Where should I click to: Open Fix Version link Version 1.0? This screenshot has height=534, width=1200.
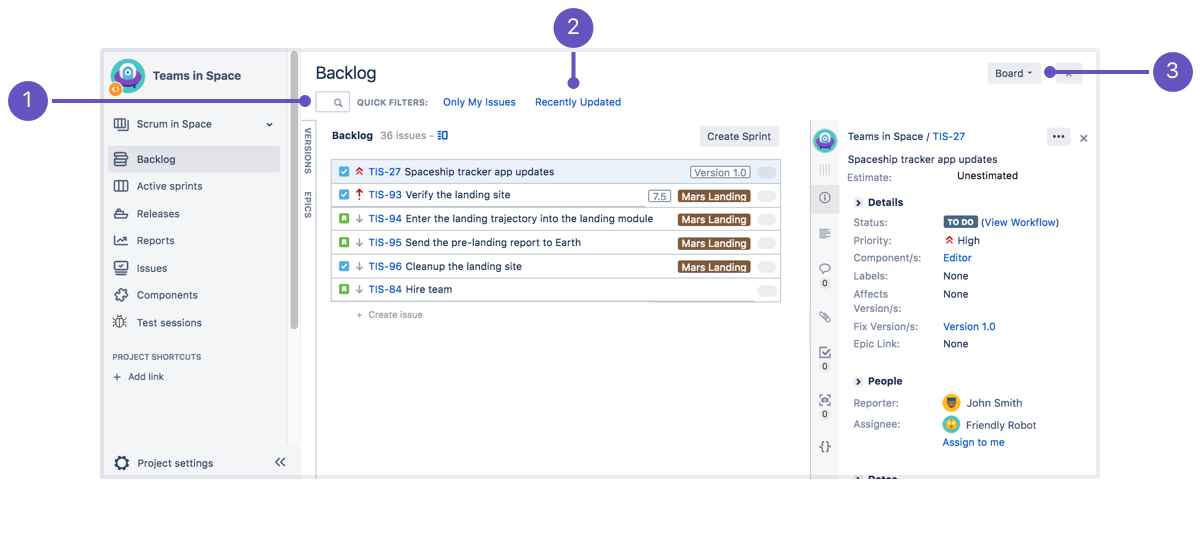point(969,327)
